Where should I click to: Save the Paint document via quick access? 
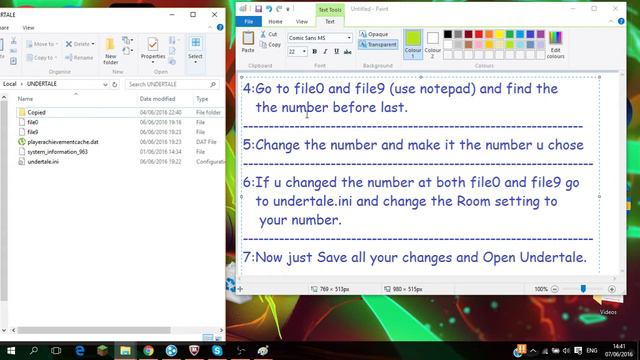(x=258, y=9)
